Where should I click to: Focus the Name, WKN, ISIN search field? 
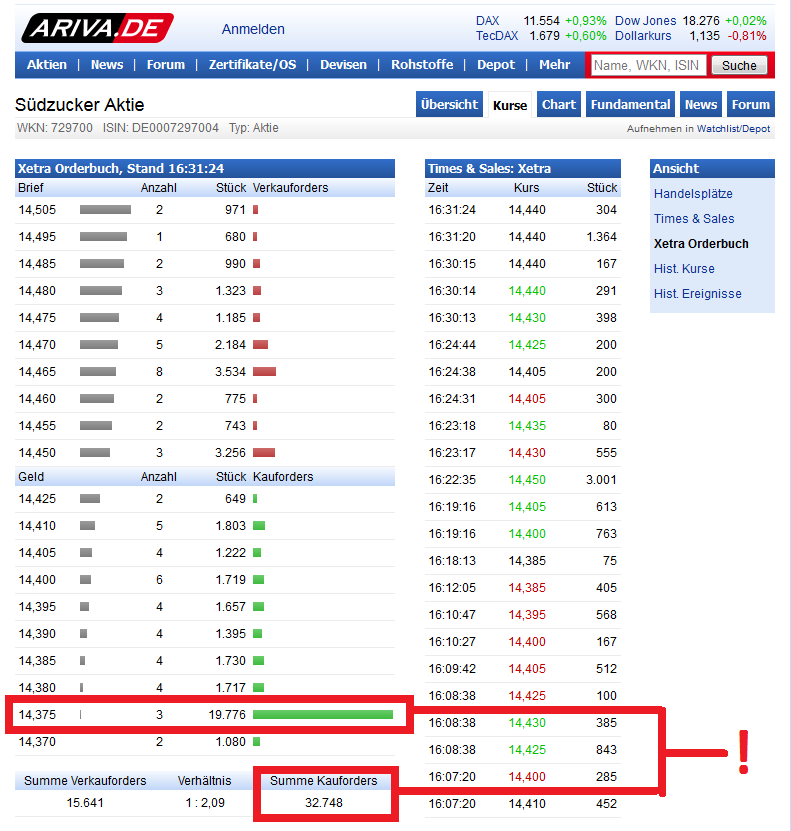(x=648, y=65)
